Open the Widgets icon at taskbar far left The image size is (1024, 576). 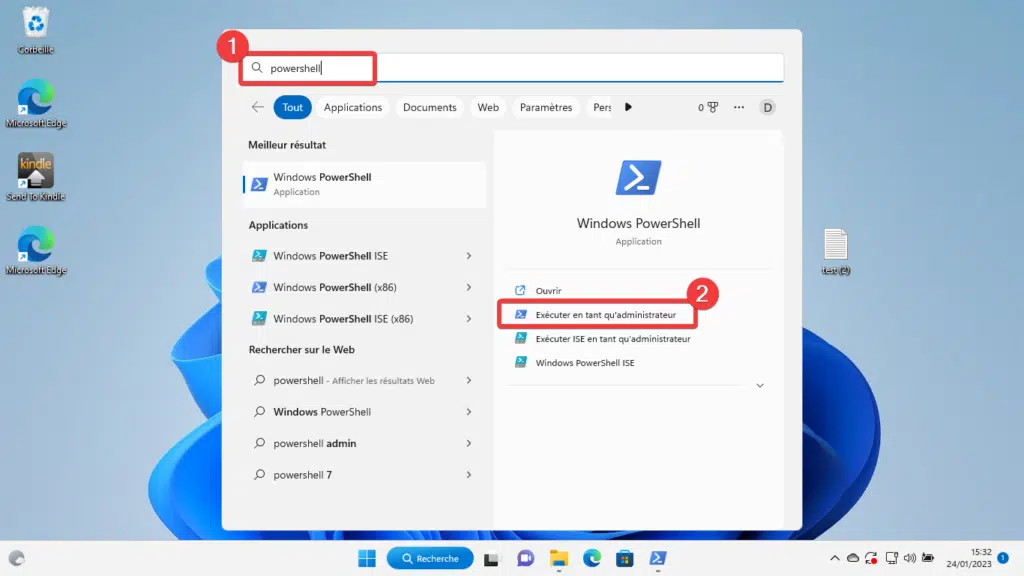[16, 558]
